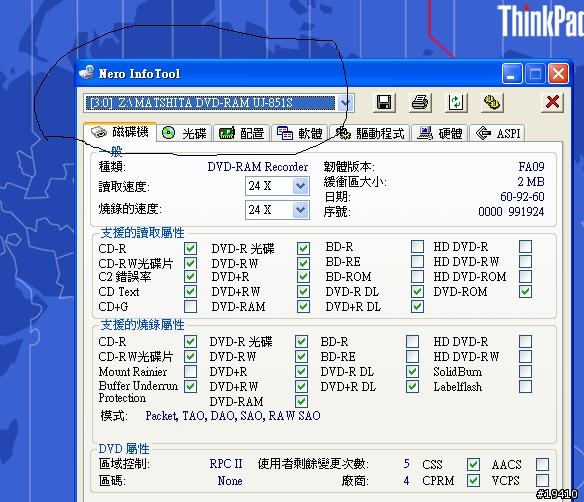
Task: Toggle CSS DVD attribute checkbox
Action: coord(473,464)
